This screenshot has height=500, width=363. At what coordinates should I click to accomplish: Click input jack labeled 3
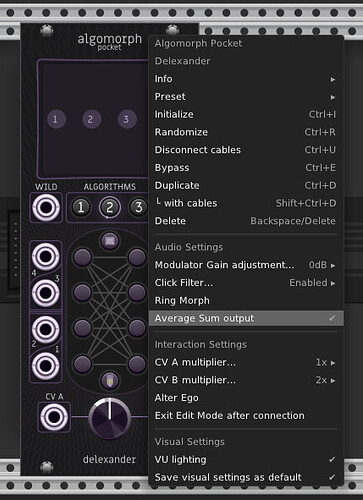(46, 293)
